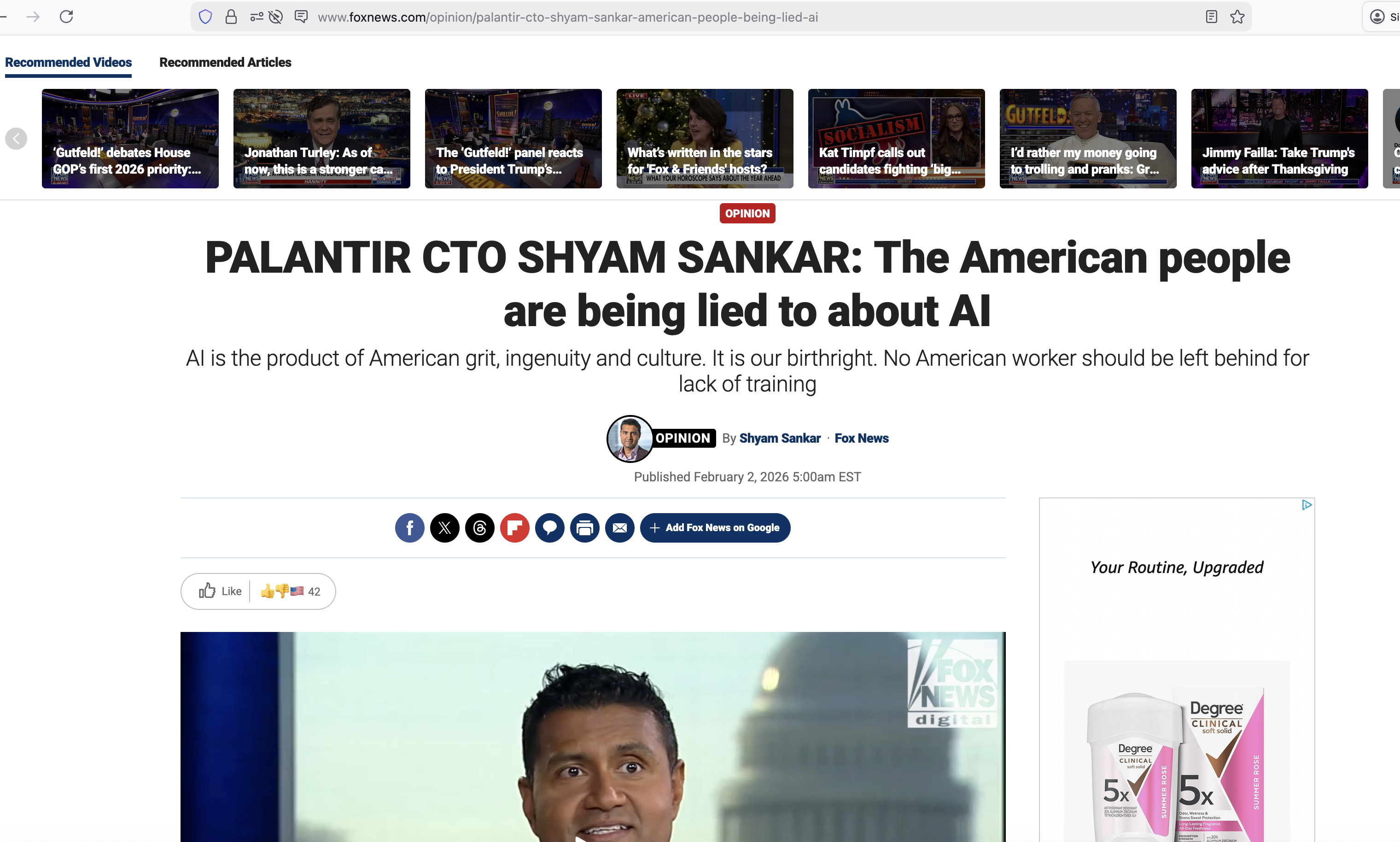Share article via Threads icon

[480, 528]
